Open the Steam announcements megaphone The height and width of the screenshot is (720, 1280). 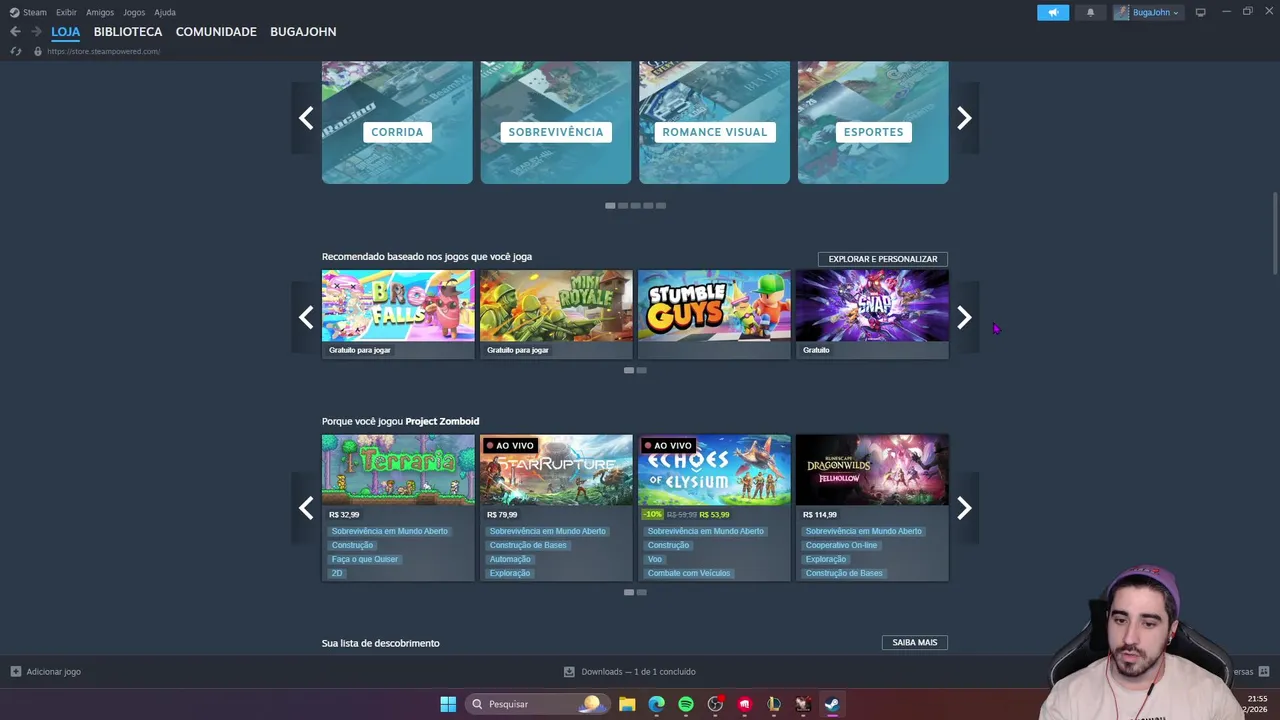click(1053, 12)
